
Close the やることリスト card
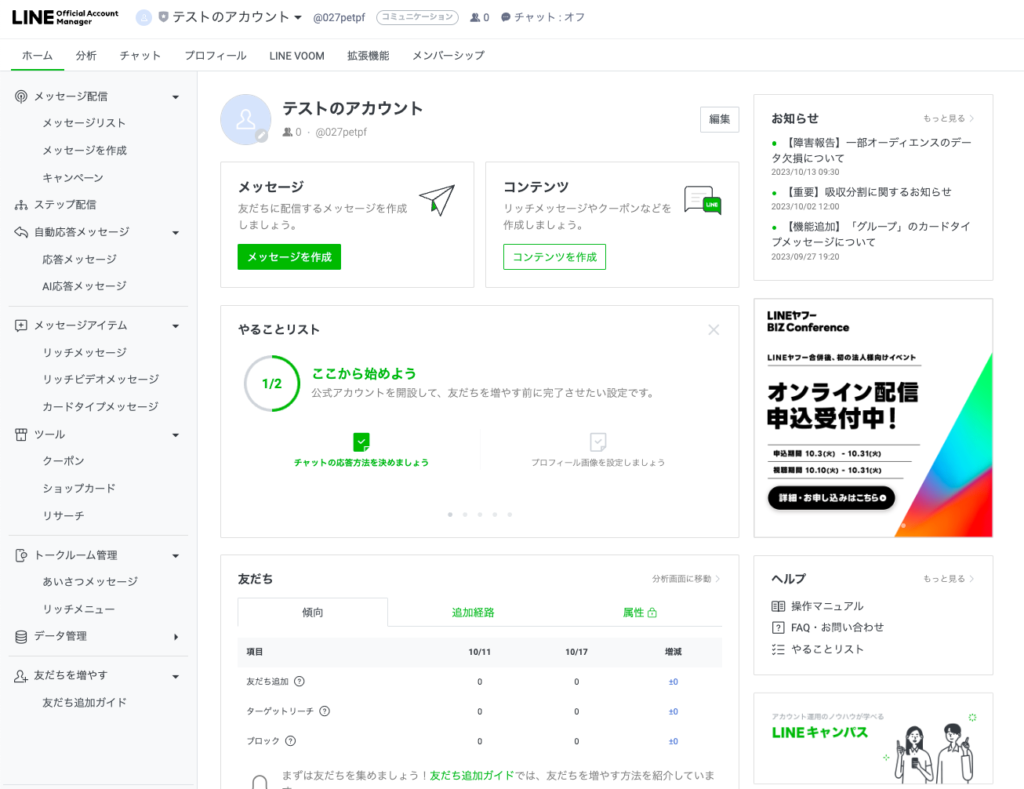click(x=714, y=330)
